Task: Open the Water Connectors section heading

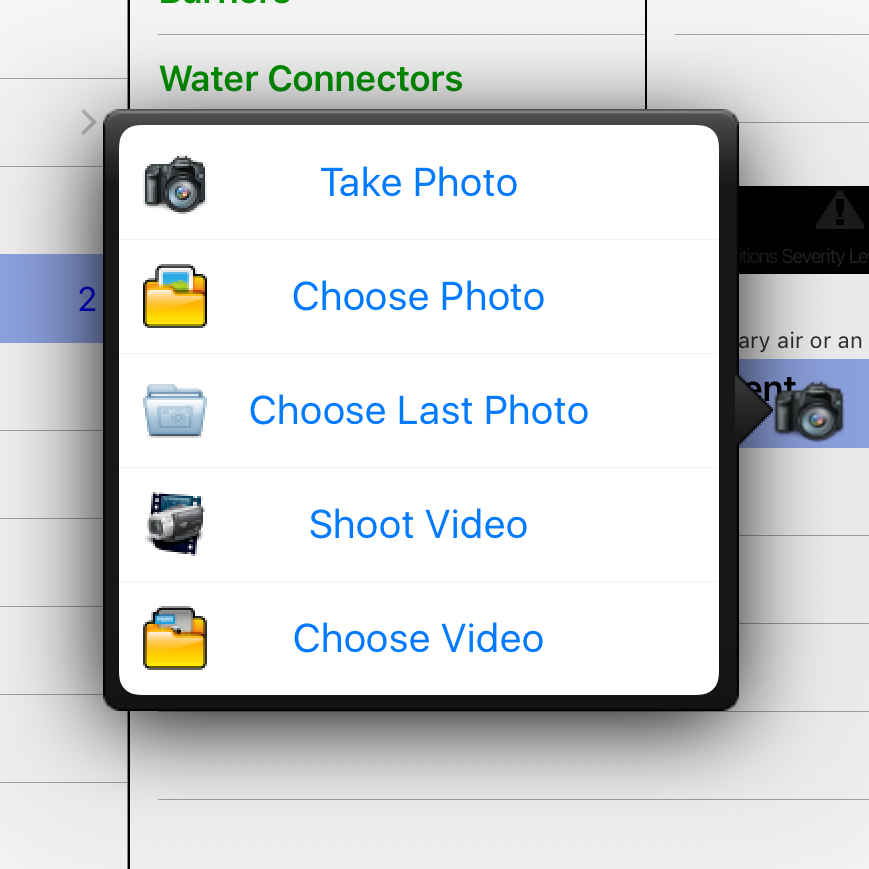Action: (x=311, y=79)
